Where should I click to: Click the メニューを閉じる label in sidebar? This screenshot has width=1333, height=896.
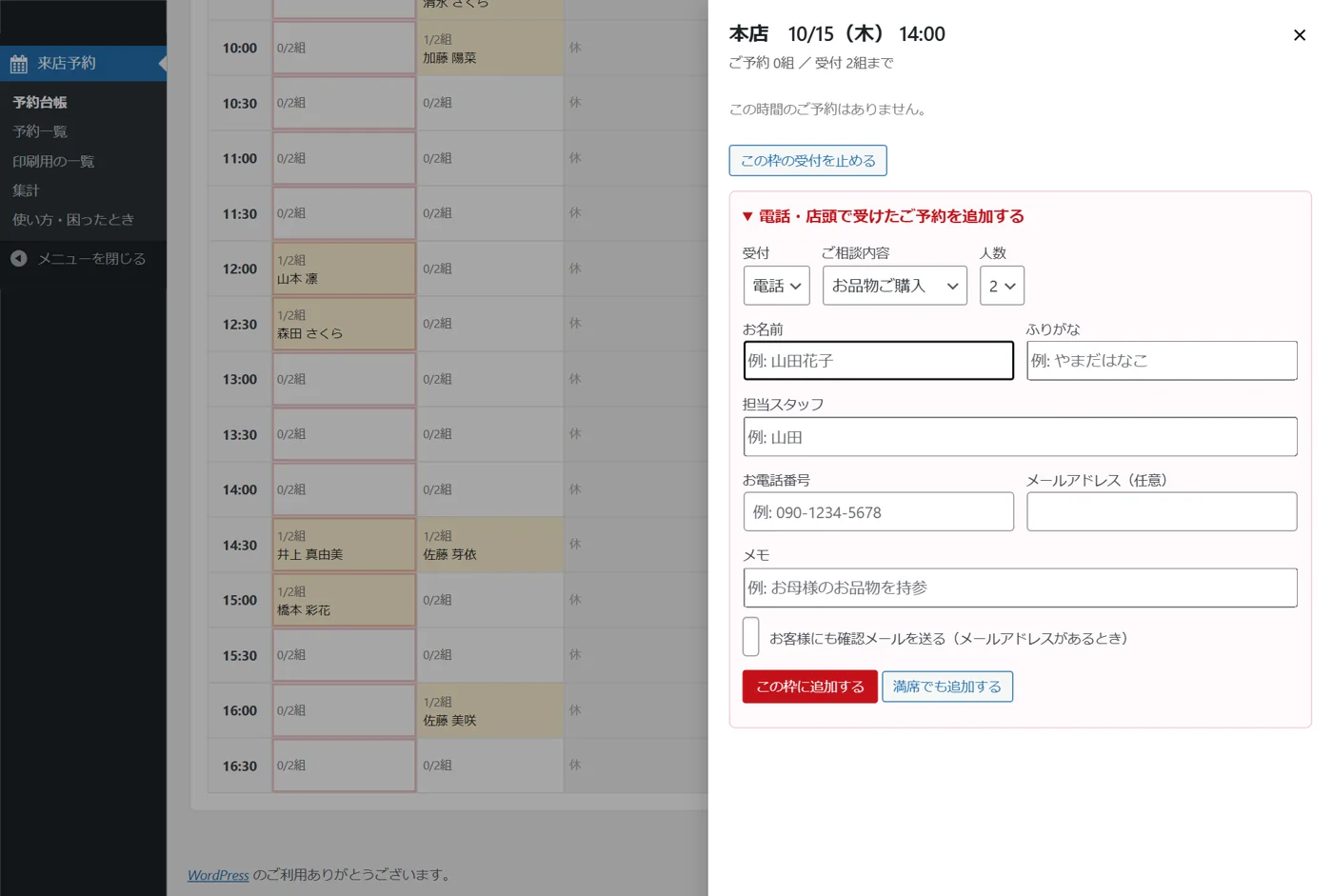91,258
